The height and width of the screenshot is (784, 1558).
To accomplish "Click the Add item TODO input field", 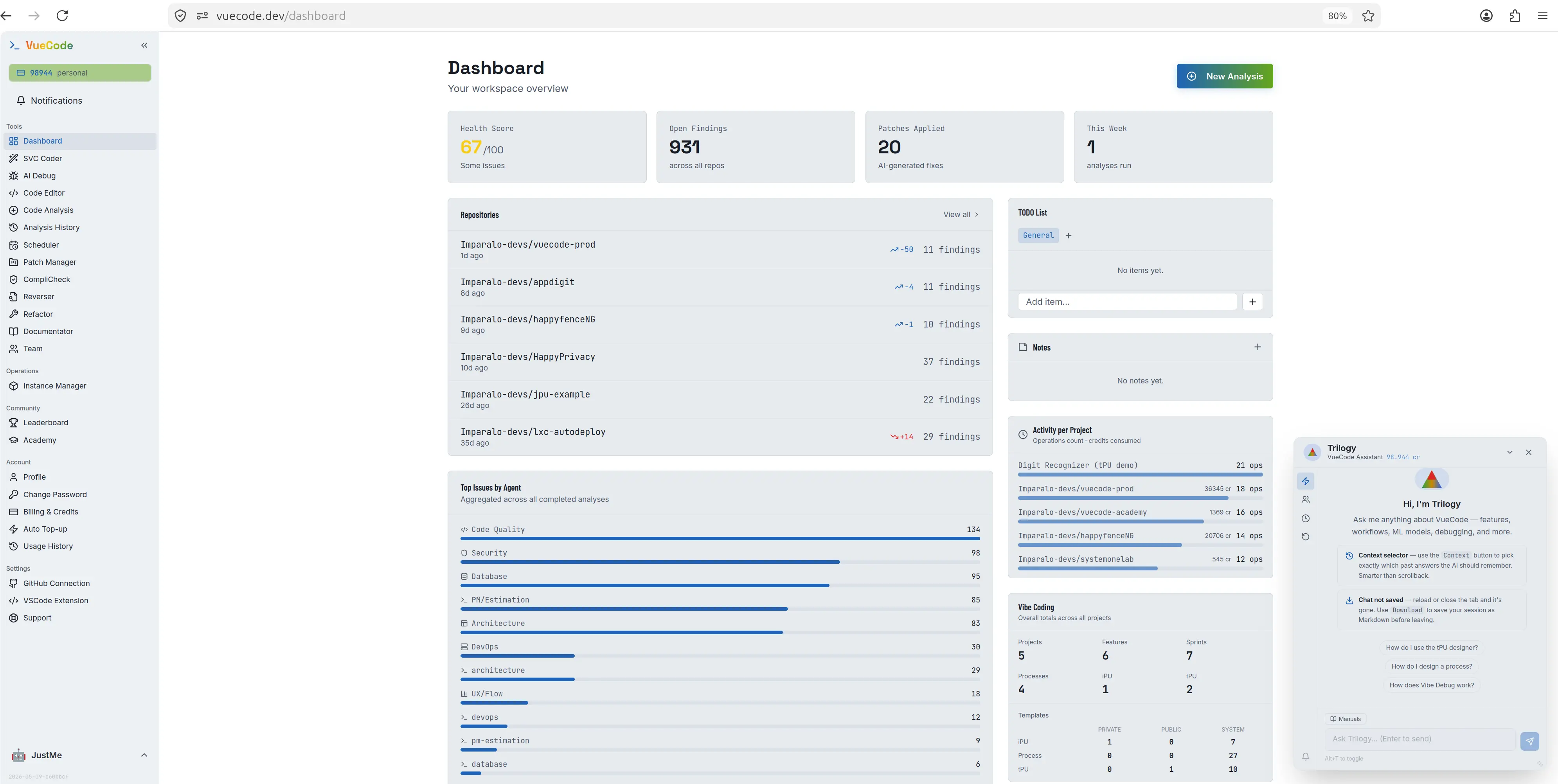I will tap(1127, 302).
